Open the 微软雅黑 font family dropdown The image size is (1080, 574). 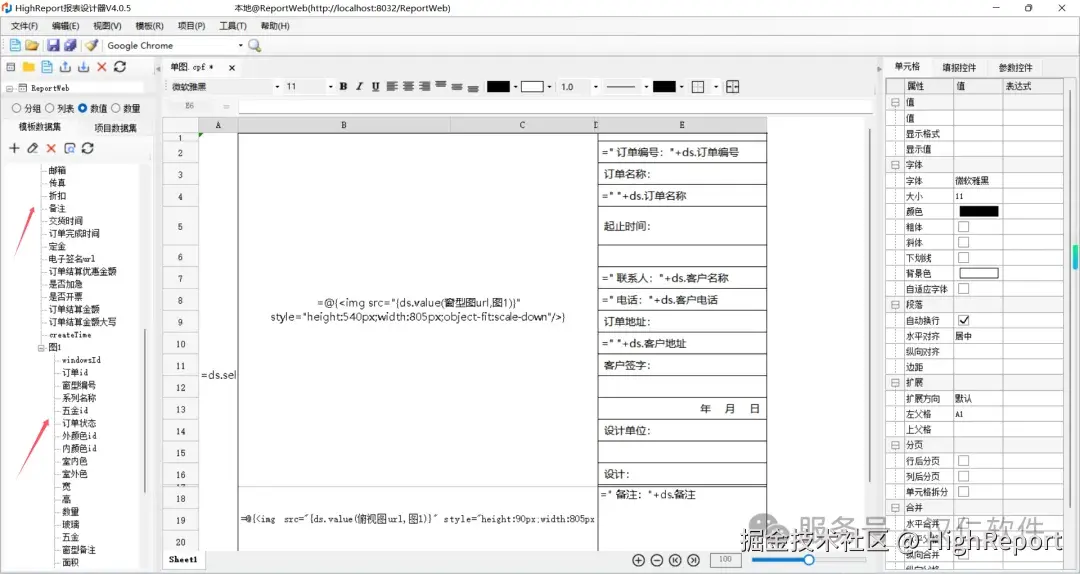pos(277,87)
